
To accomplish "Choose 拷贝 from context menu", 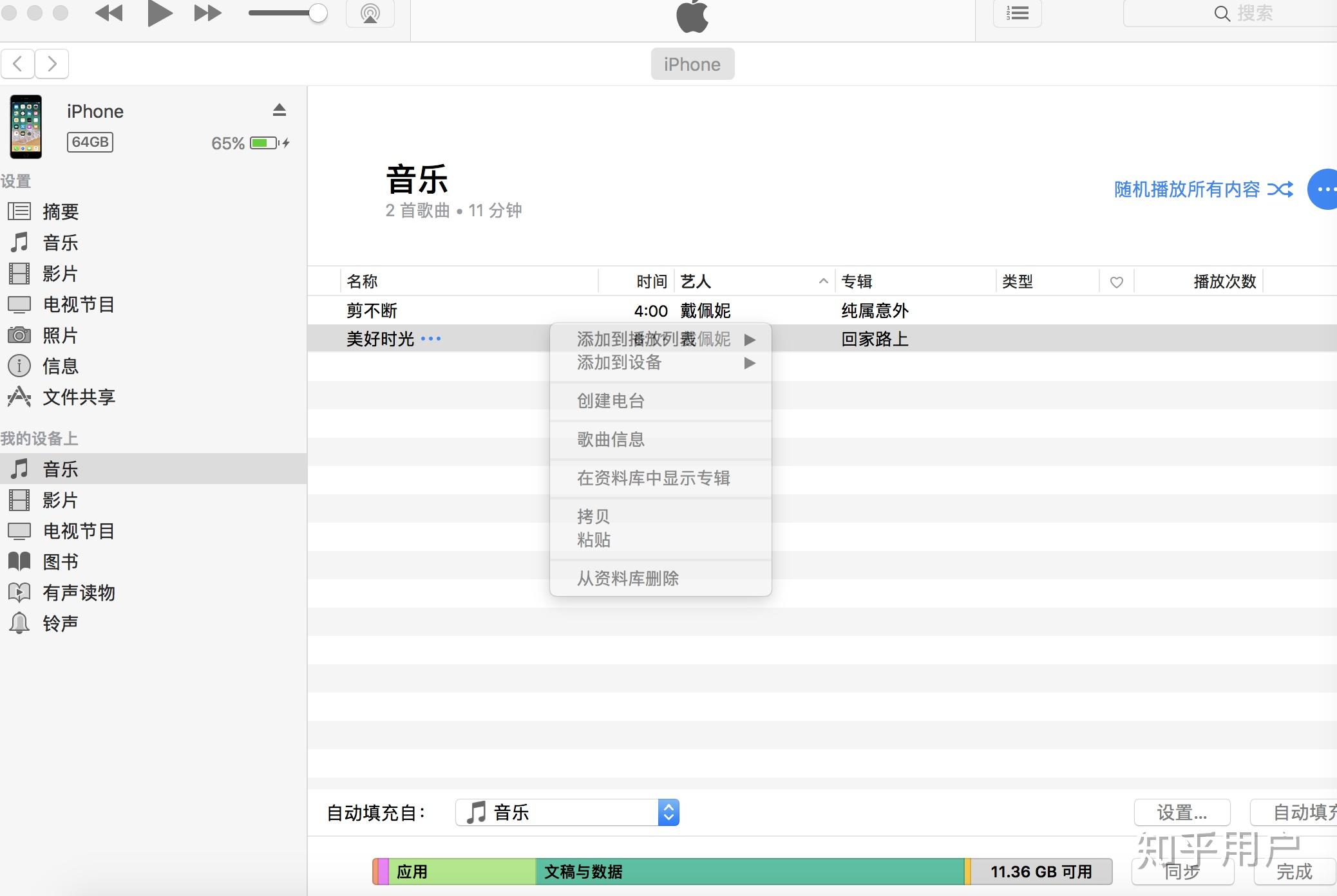I will 661,516.
